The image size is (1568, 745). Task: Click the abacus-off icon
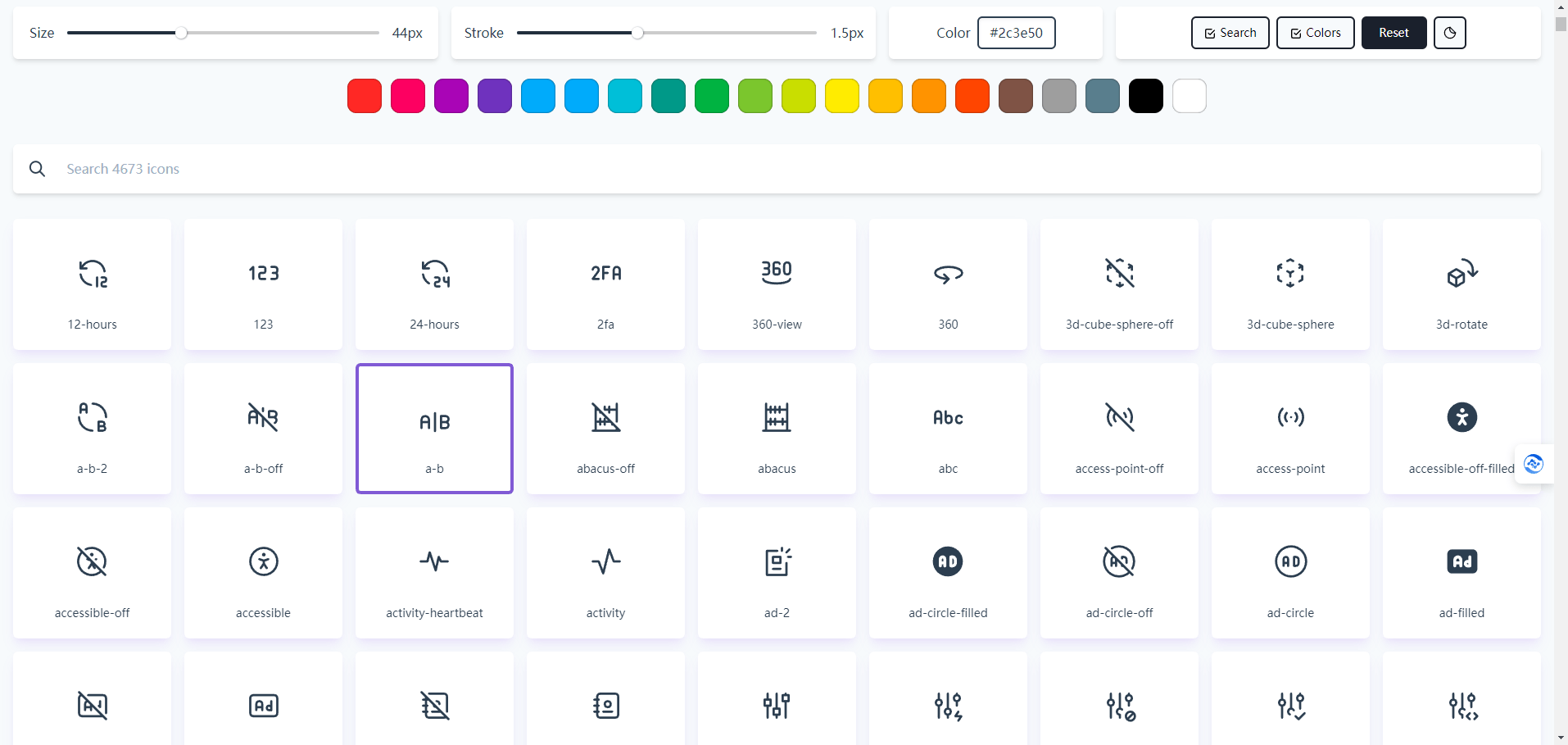pos(605,429)
